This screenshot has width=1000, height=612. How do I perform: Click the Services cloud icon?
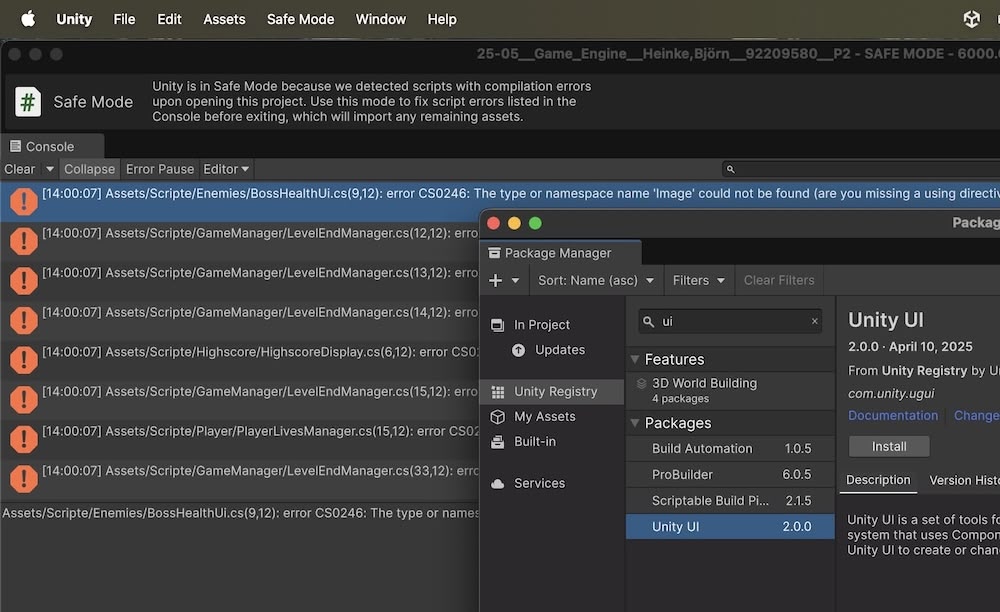(497, 484)
